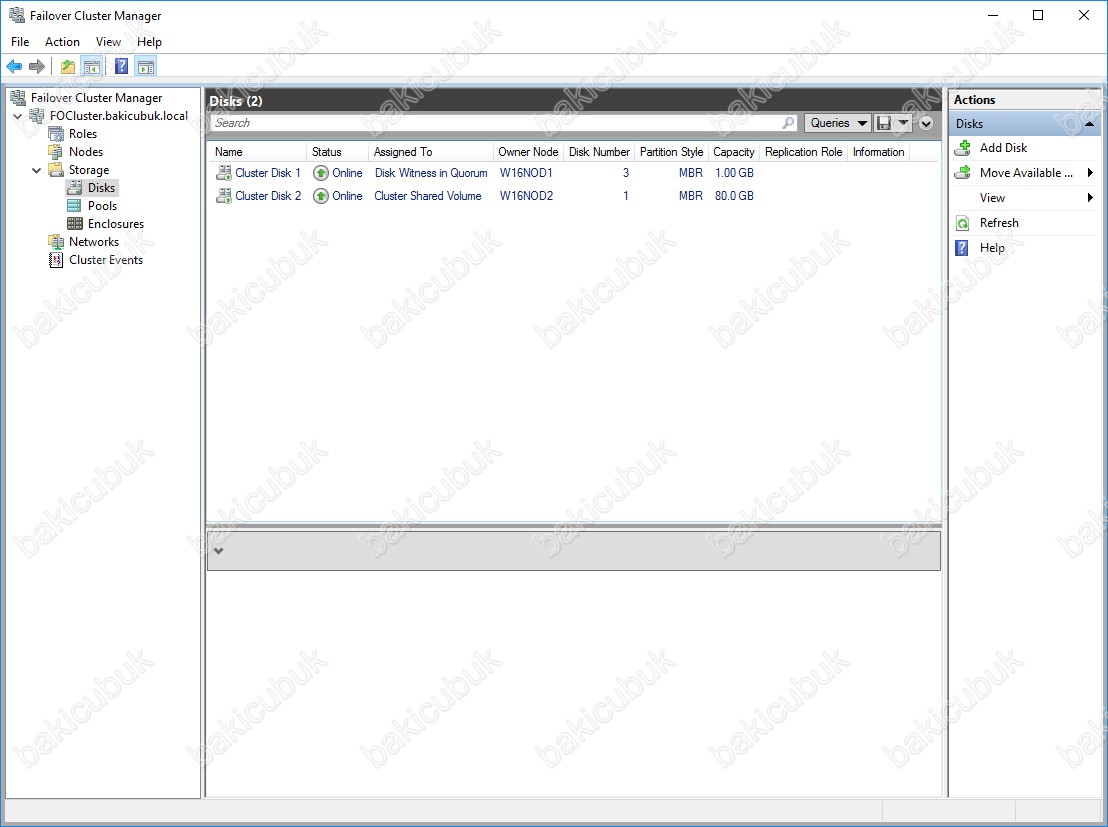Click the Refresh icon in Actions pane

coord(962,223)
